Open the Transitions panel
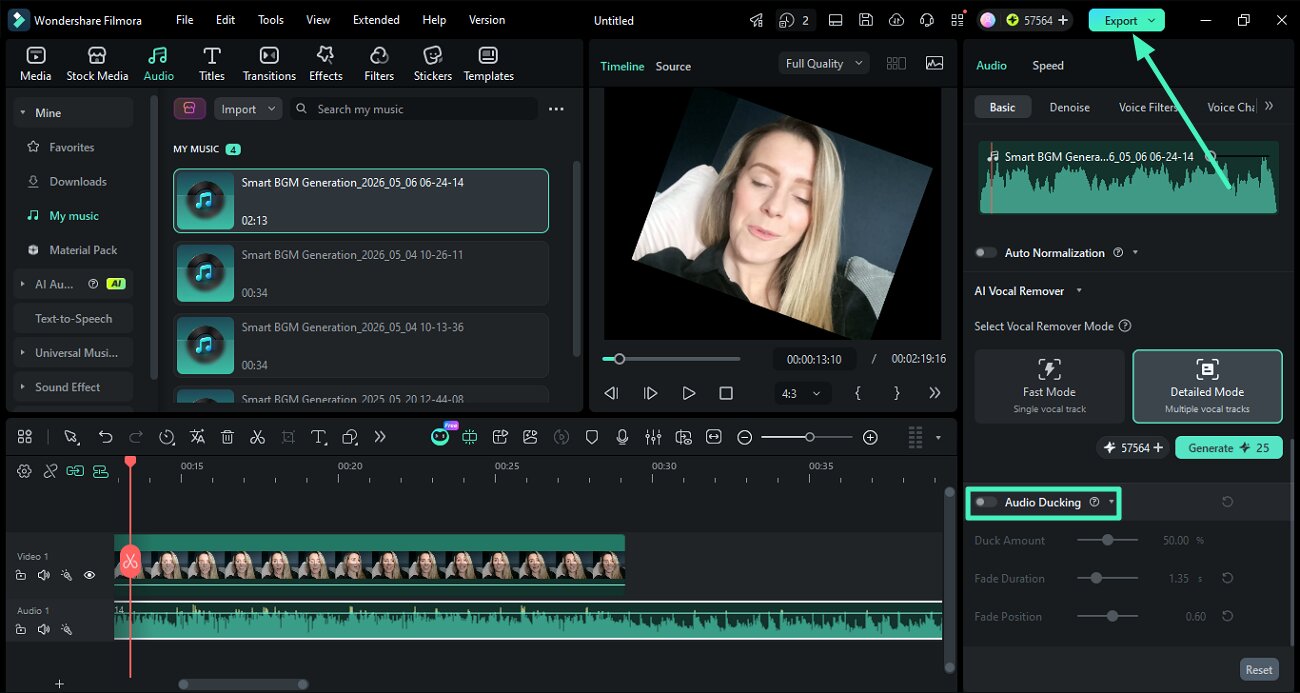 [x=269, y=64]
